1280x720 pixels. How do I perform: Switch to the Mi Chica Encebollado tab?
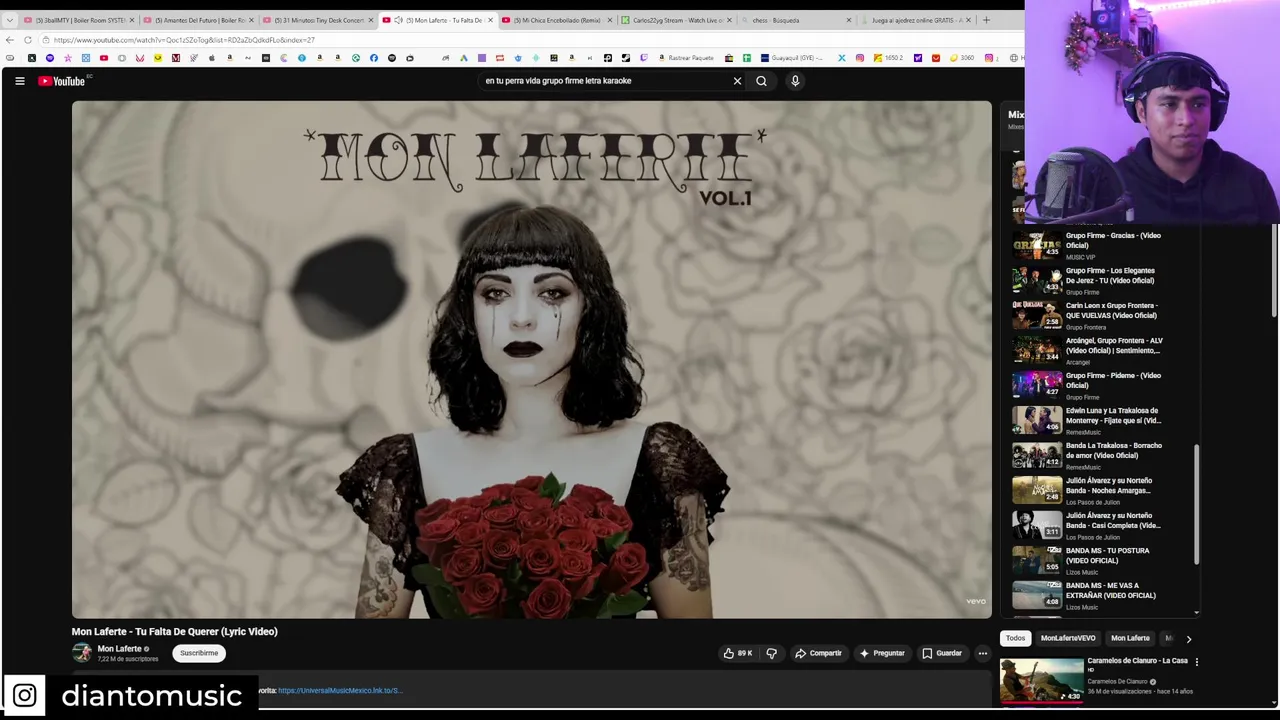(x=555, y=20)
